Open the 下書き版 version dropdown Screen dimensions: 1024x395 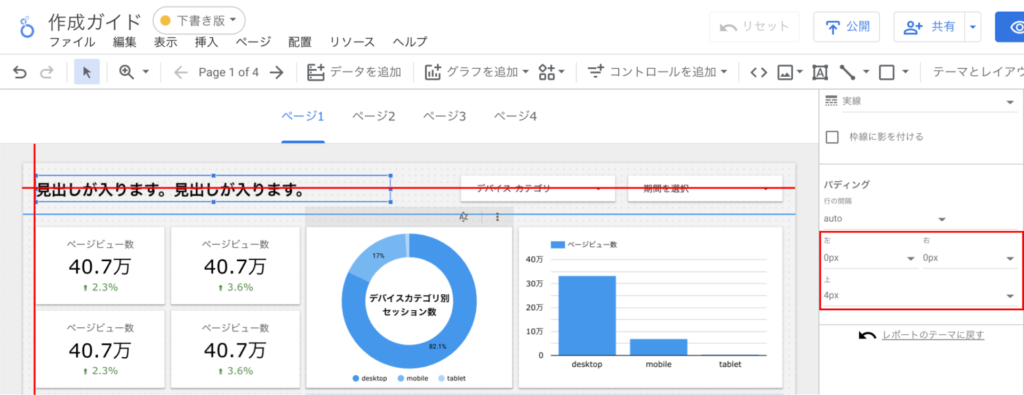click(x=199, y=21)
